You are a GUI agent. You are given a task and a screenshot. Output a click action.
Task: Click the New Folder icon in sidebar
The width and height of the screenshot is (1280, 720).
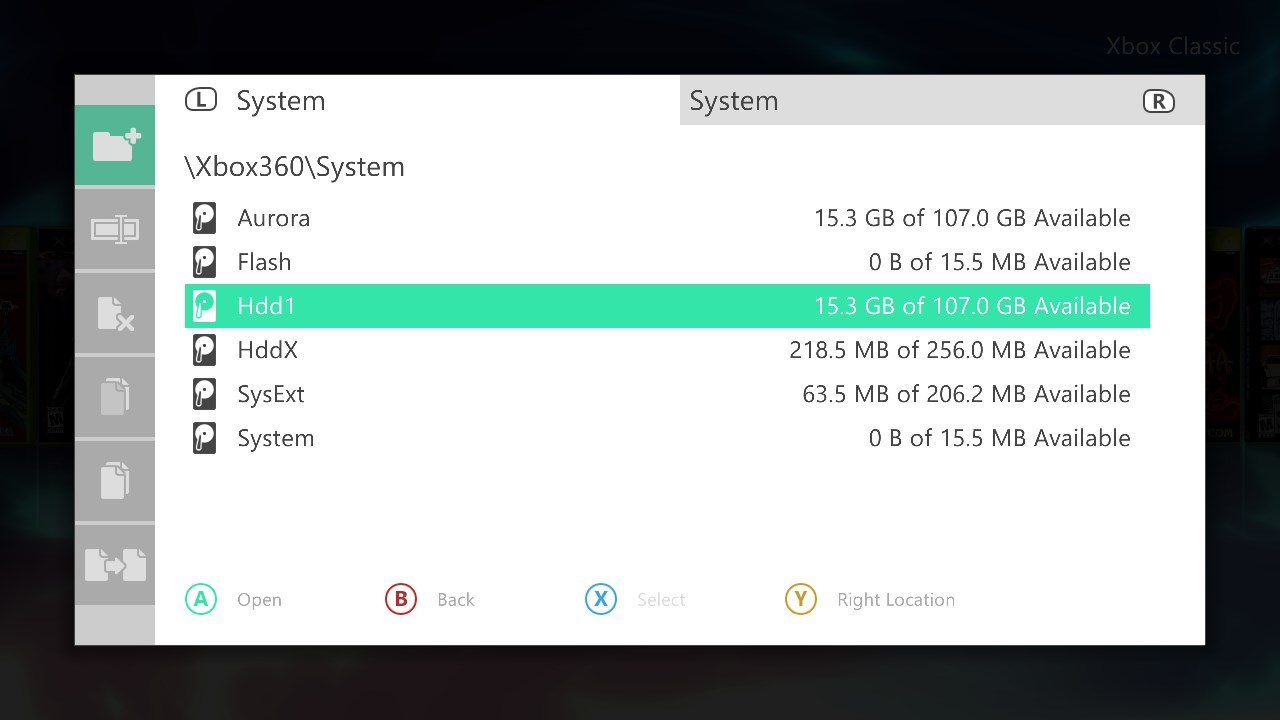(x=115, y=145)
